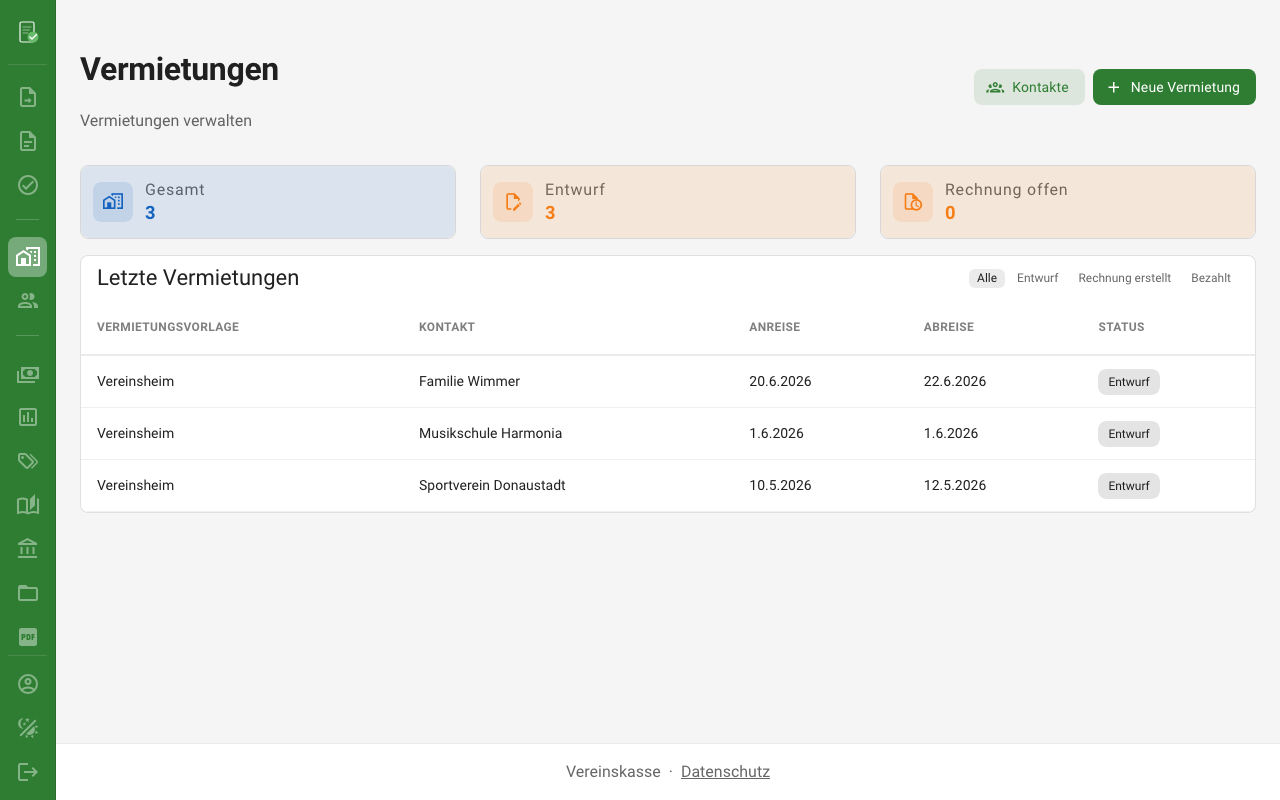The height and width of the screenshot is (800, 1280).
Task: Open the folder icon in the sidebar
Action: [x=28, y=593]
